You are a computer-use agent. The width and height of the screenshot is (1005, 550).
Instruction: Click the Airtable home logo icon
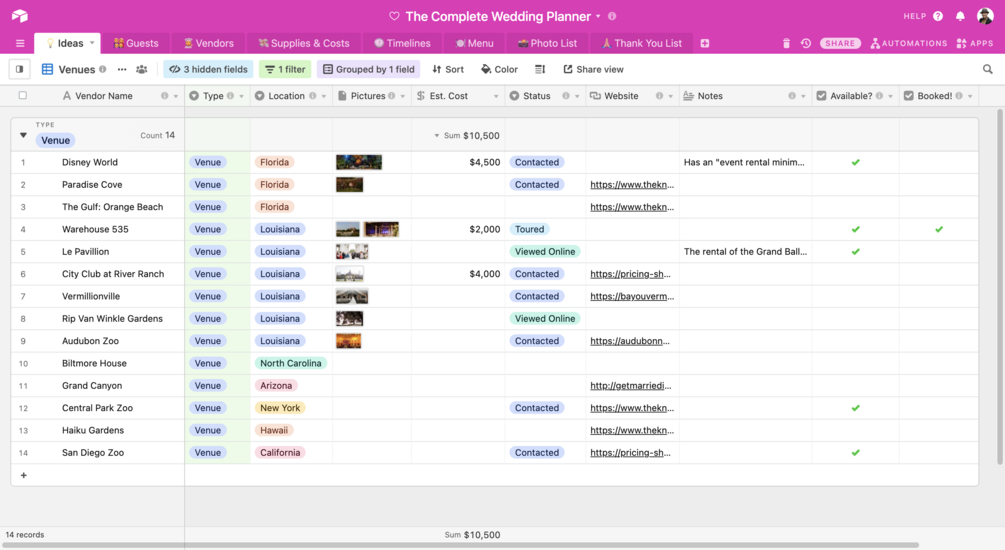point(20,16)
